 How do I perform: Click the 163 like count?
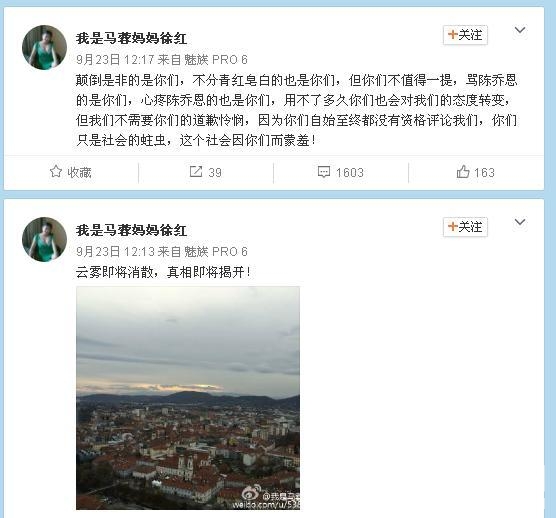point(484,173)
